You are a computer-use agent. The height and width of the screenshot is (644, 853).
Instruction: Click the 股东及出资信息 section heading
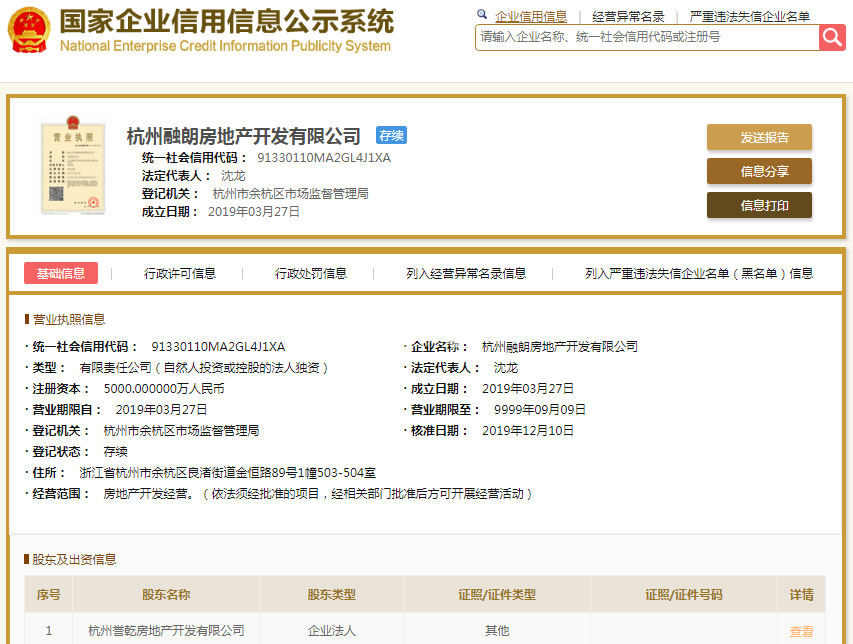[x=74, y=559]
